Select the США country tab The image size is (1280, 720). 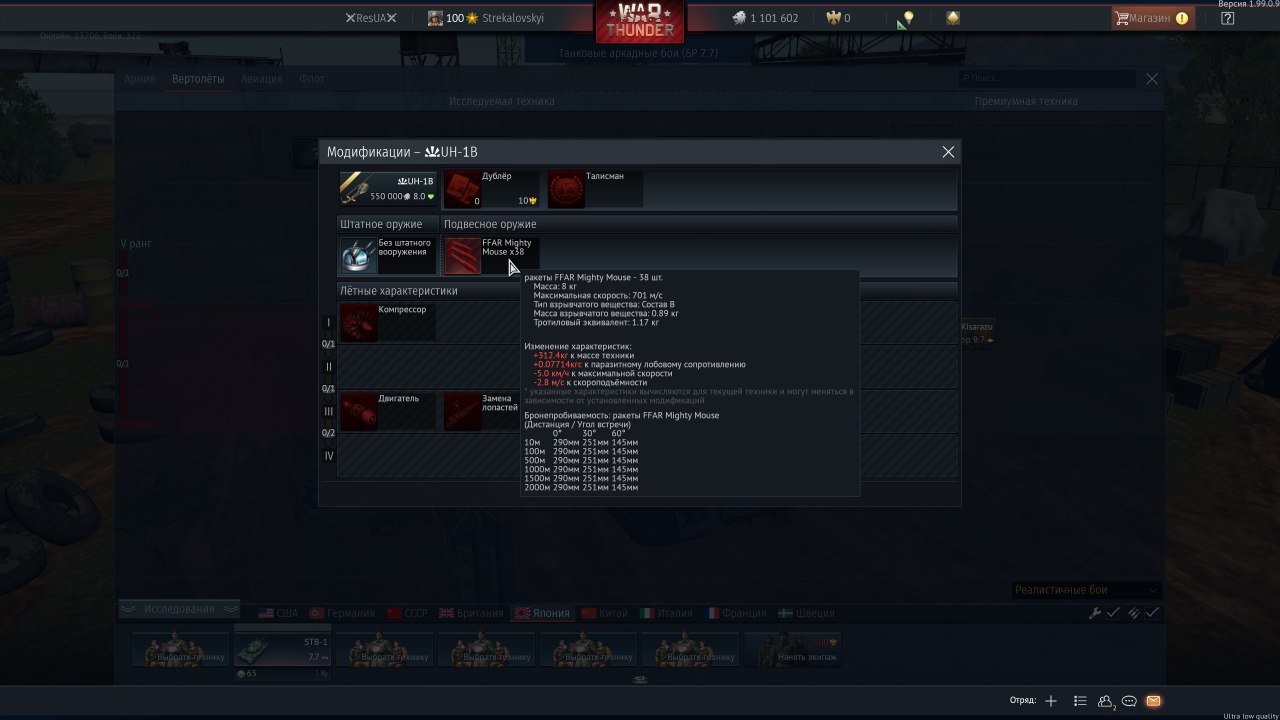(278, 613)
